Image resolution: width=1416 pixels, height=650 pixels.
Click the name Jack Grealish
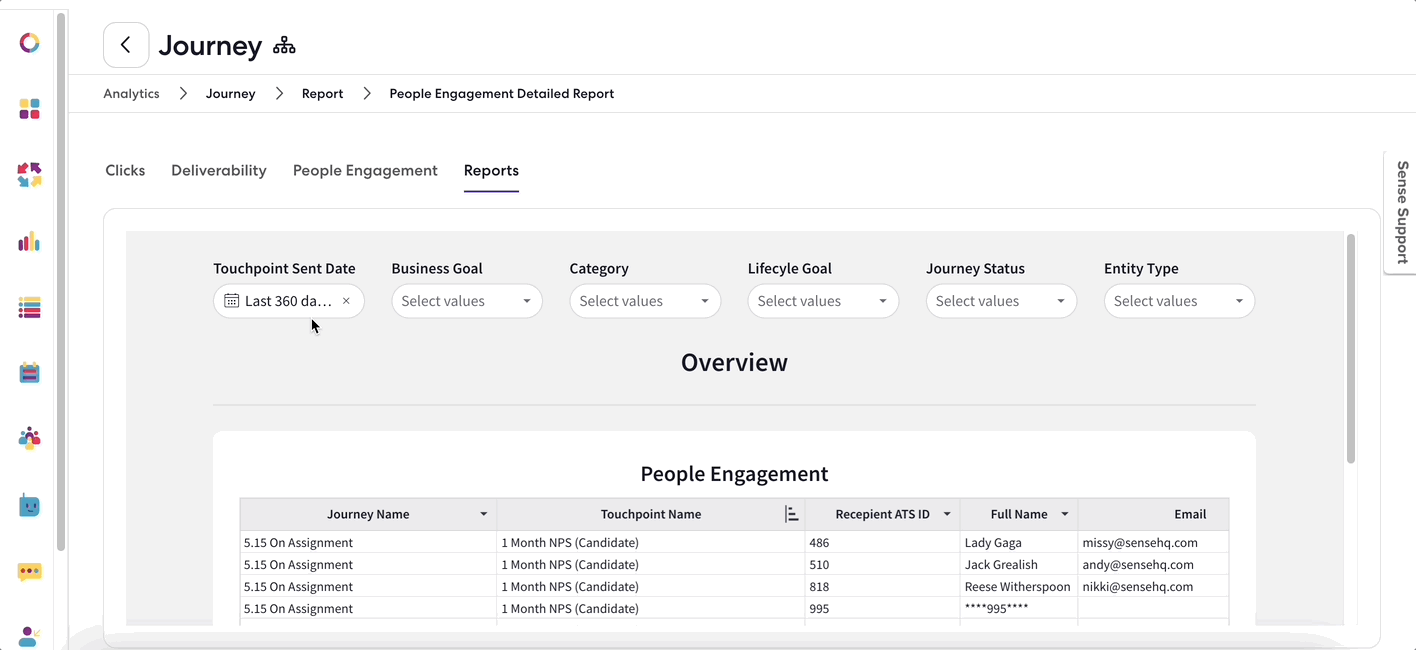[1001, 564]
